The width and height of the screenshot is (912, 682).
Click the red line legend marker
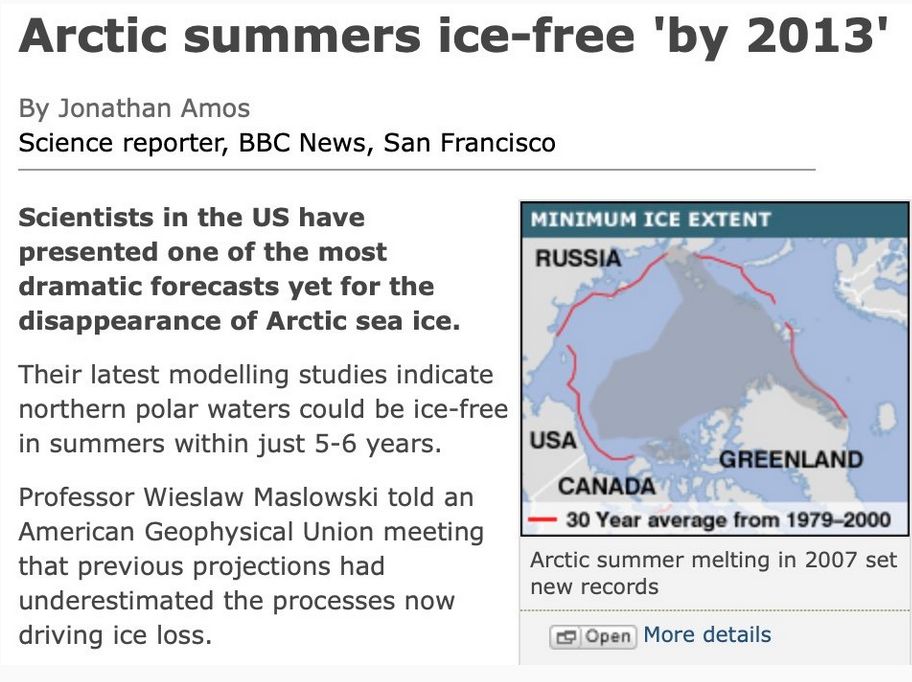543,519
